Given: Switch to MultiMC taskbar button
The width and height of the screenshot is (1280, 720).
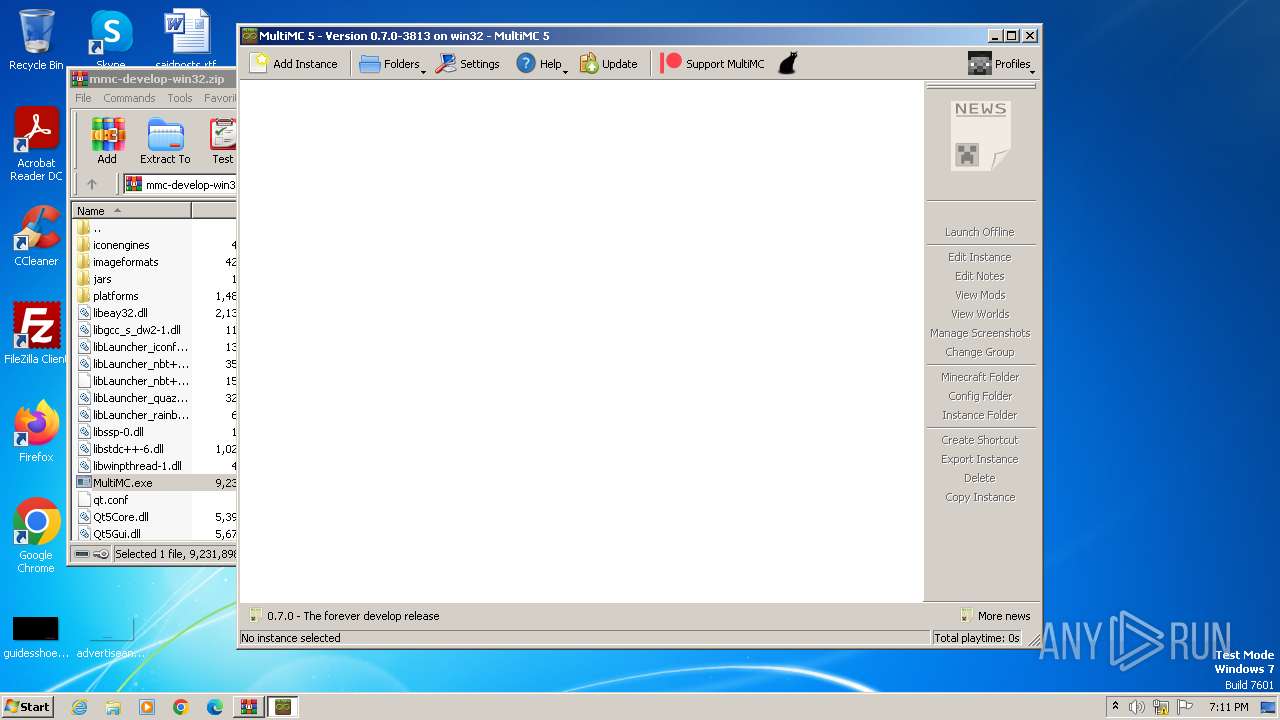Looking at the screenshot, I should [283, 707].
